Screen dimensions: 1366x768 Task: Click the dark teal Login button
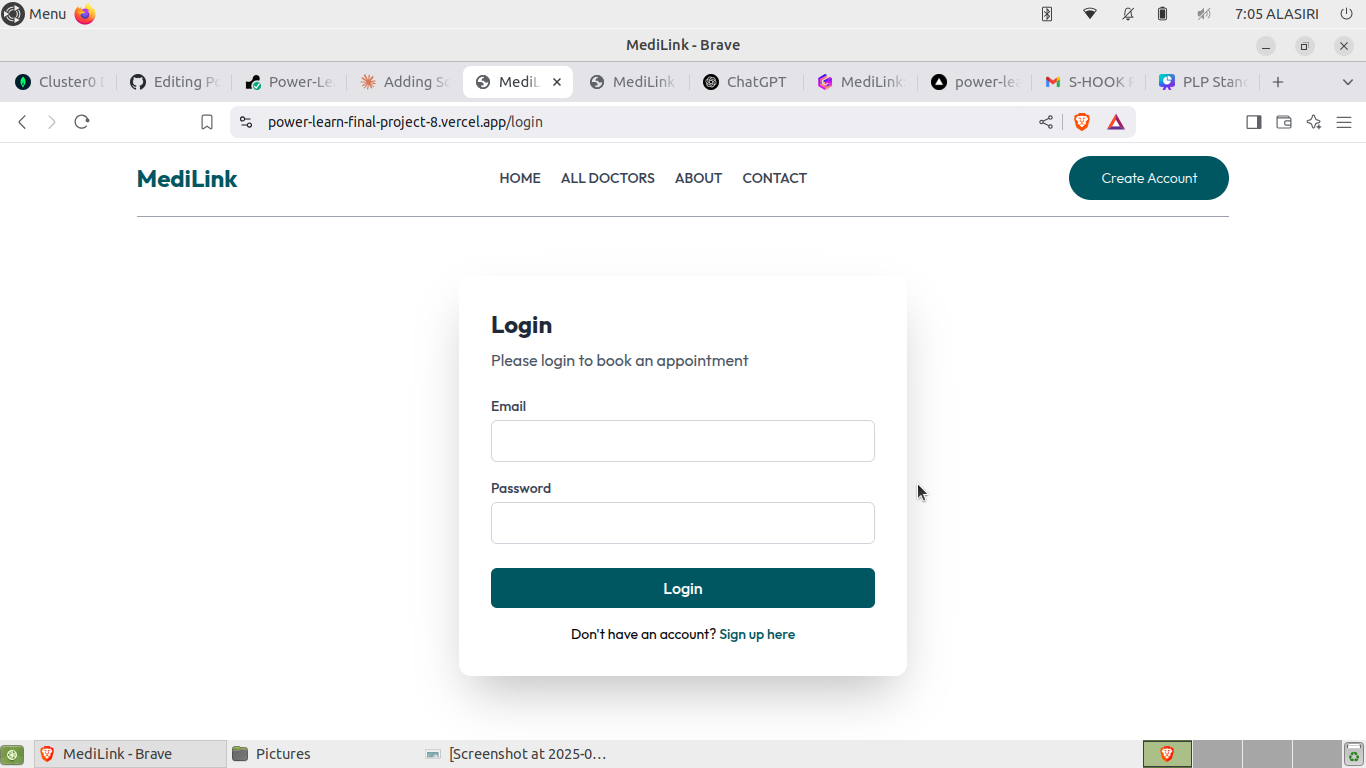click(x=683, y=588)
